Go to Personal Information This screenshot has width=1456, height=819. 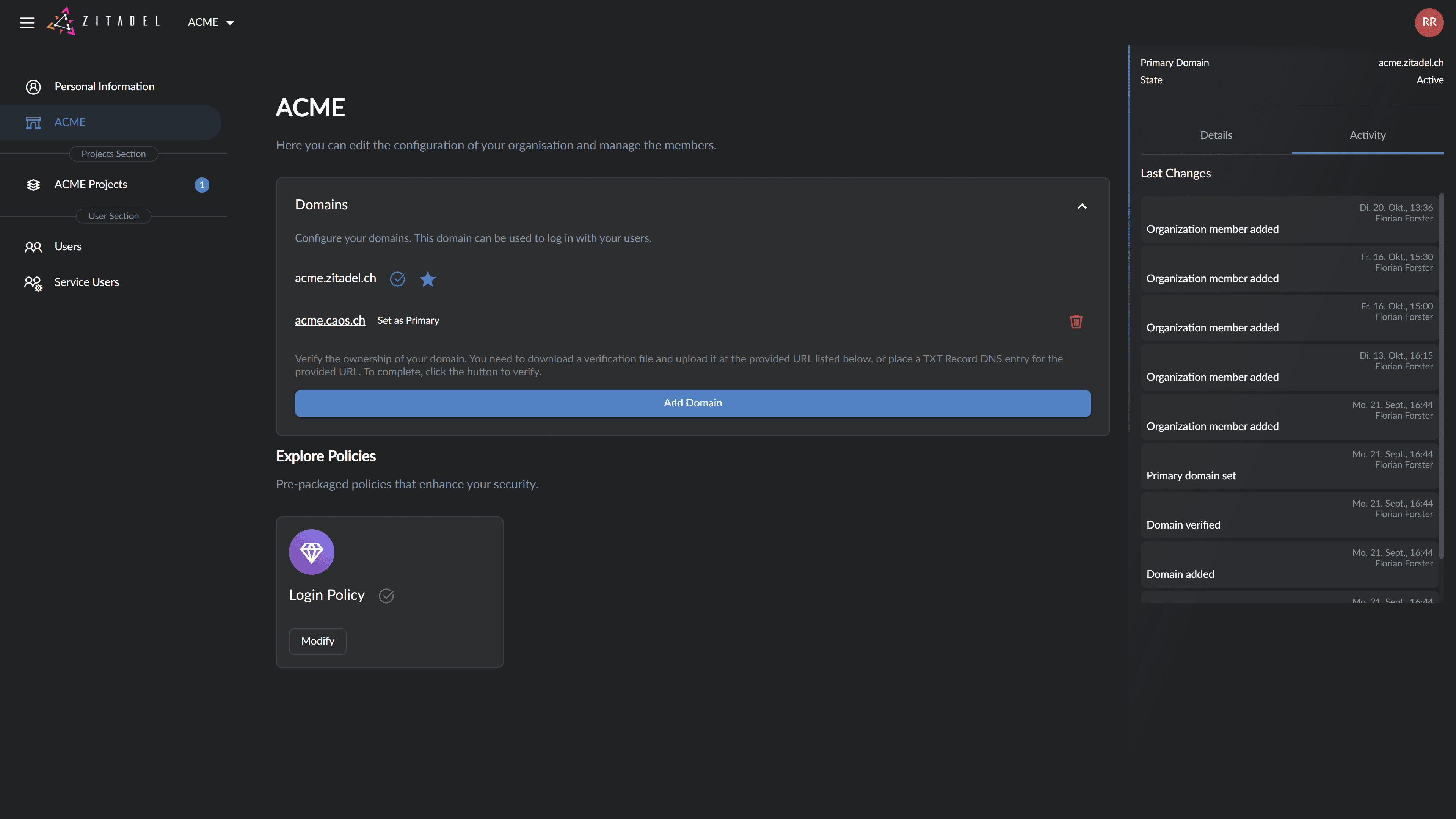(104, 86)
